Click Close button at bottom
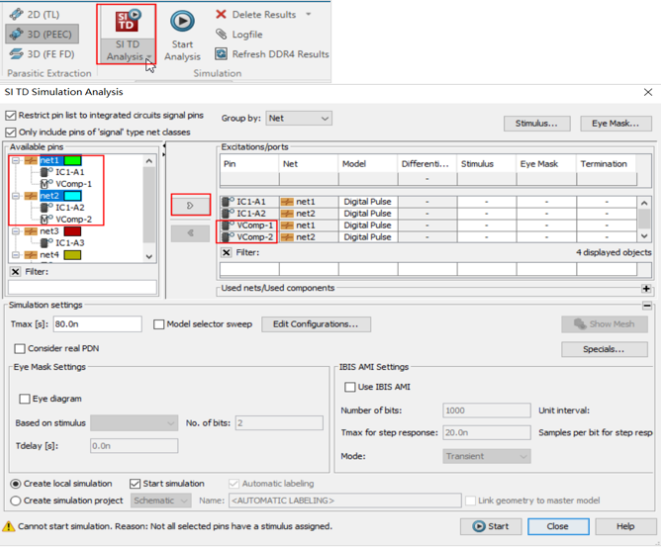Viewport: 661px width, 548px height. pyautogui.click(x=558, y=526)
